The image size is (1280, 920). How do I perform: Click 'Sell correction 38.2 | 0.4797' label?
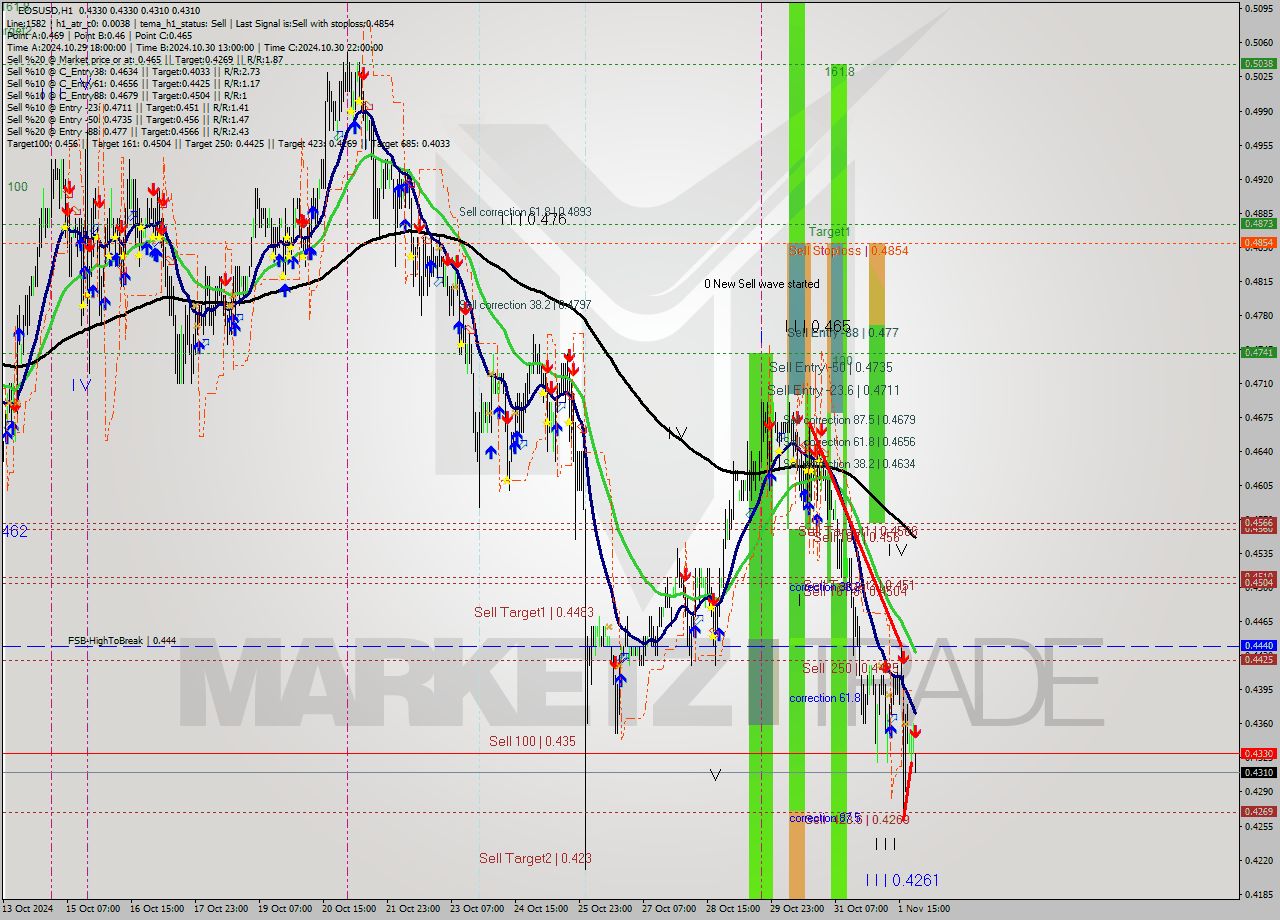coord(525,305)
